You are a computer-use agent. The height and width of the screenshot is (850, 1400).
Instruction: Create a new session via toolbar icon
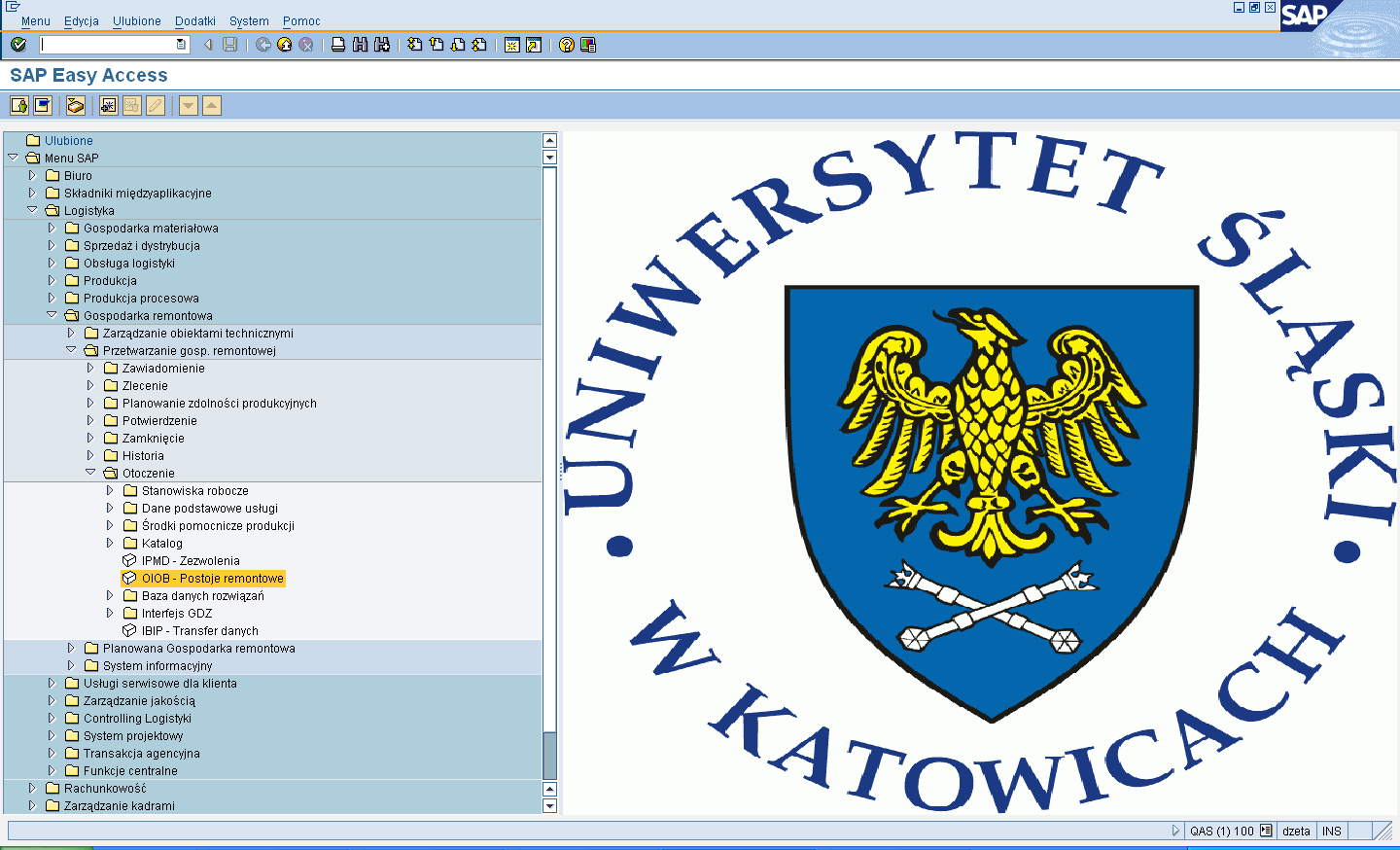(512, 45)
